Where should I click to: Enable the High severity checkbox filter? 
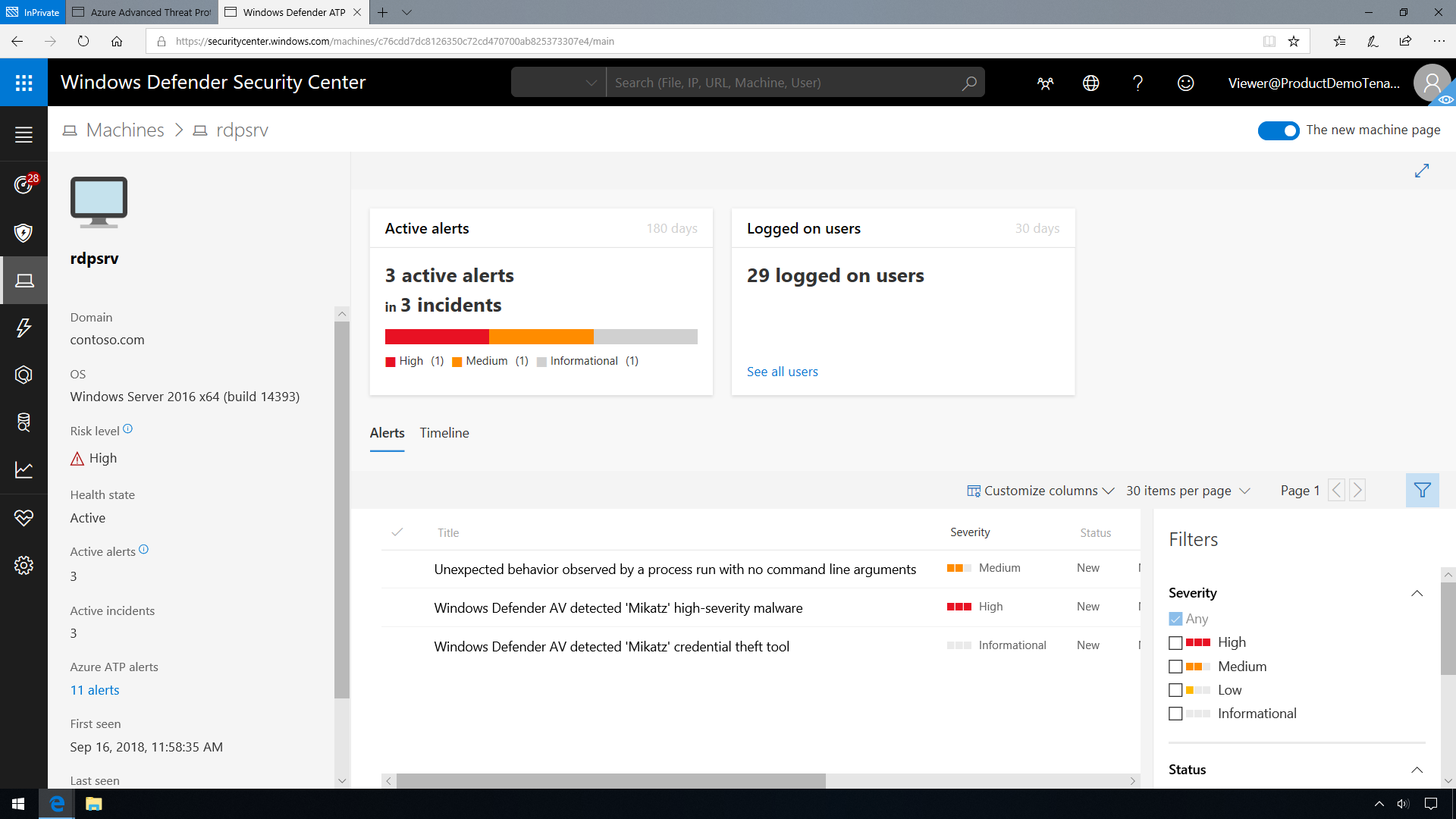click(1175, 642)
